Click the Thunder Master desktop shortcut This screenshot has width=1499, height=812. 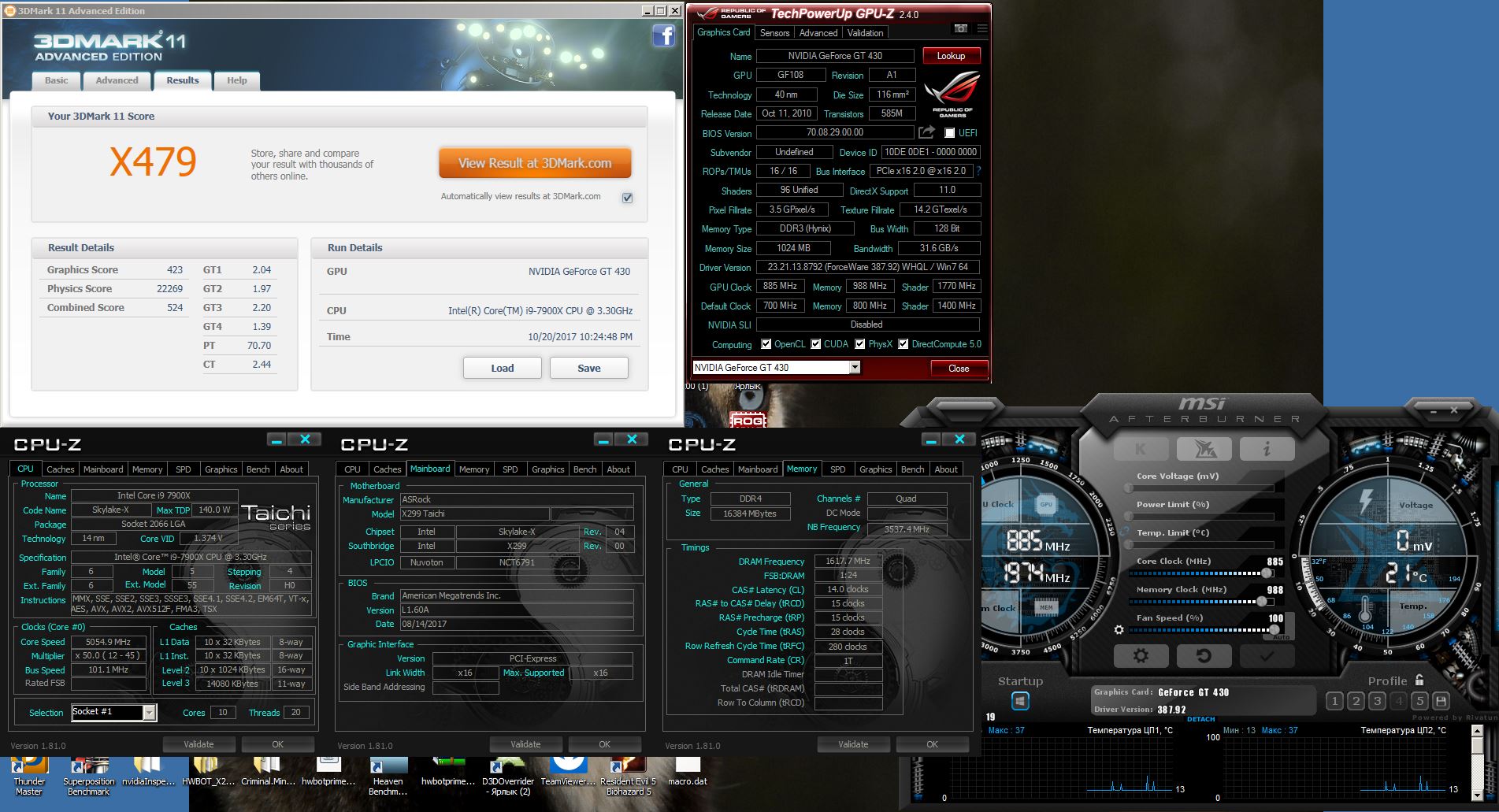click(x=29, y=777)
